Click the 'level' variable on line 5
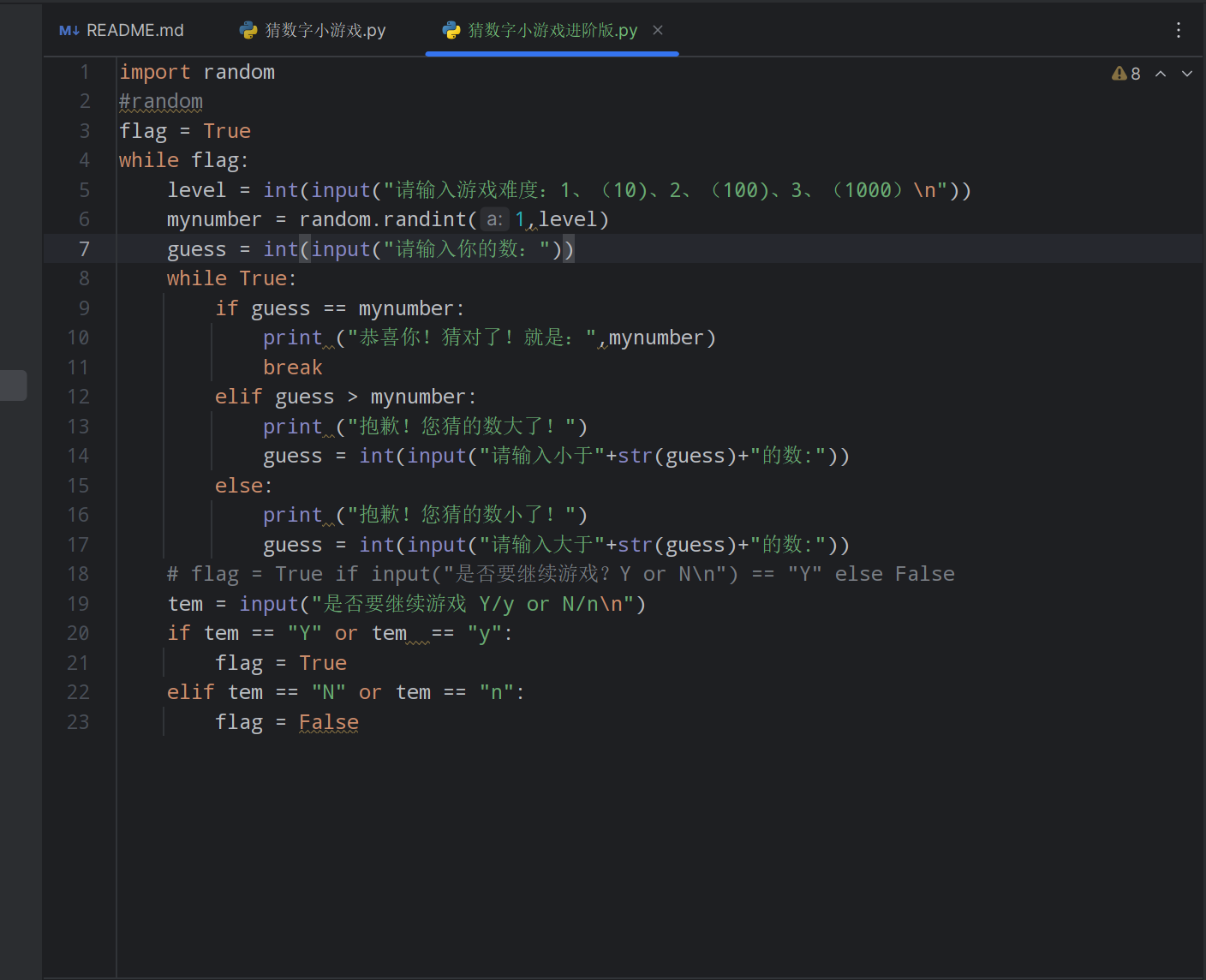 point(196,190)
